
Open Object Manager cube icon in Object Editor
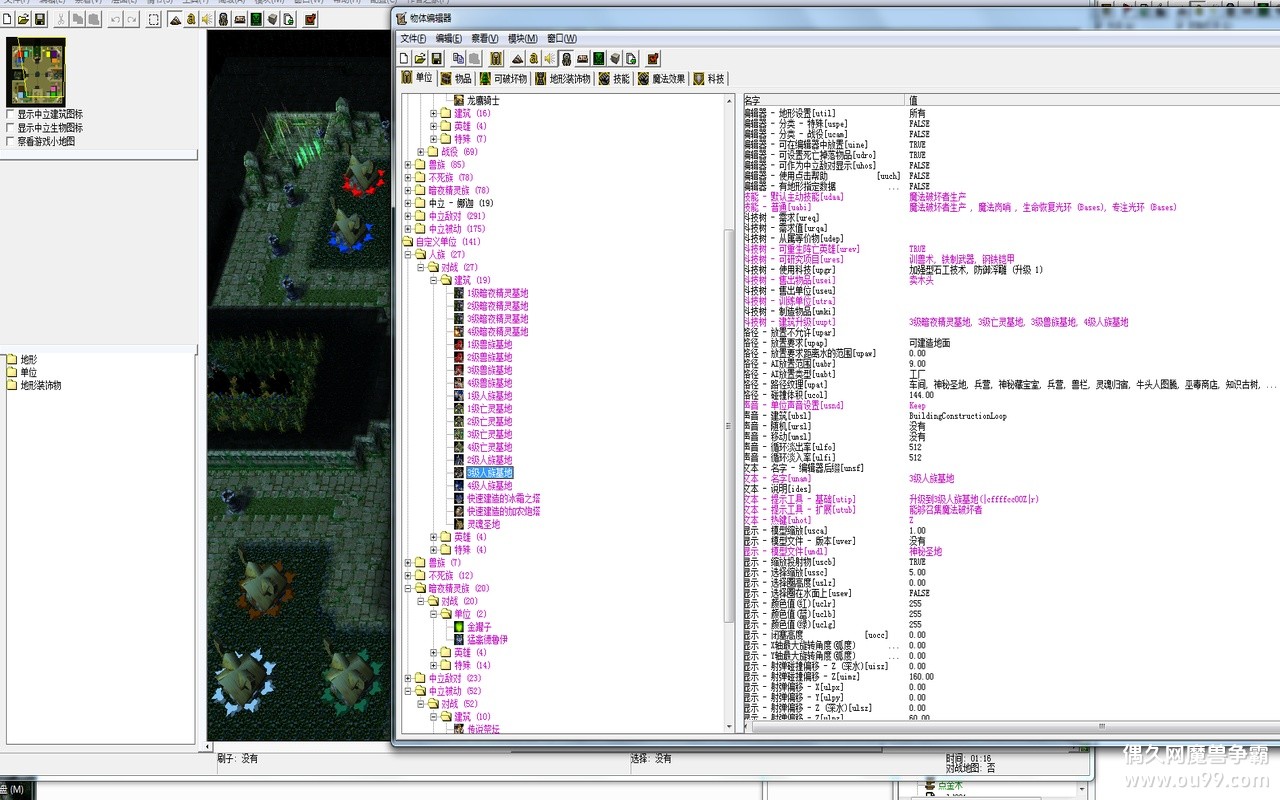(615, 58)
